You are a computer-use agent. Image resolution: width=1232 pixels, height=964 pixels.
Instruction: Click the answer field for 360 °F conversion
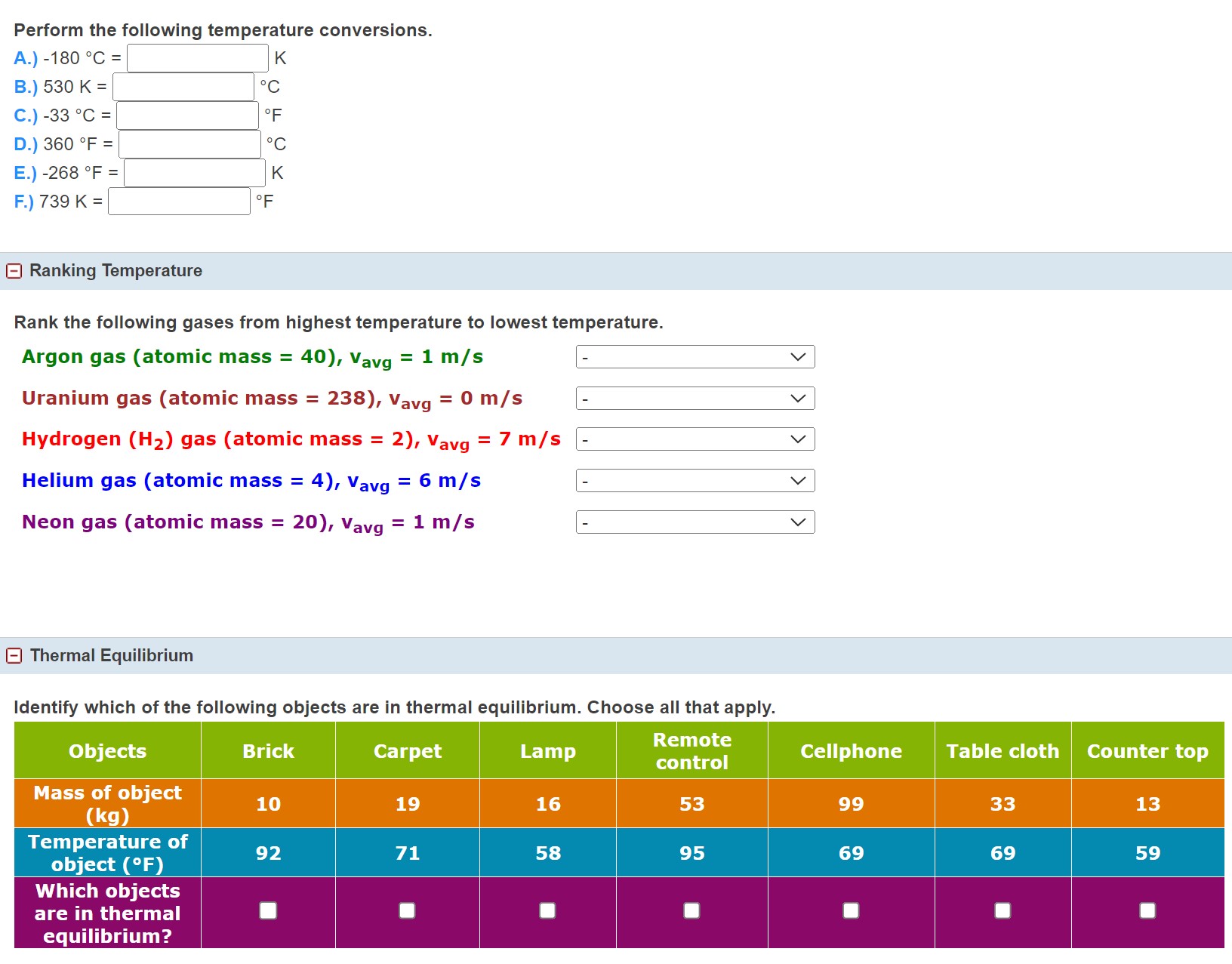[189, 143]
